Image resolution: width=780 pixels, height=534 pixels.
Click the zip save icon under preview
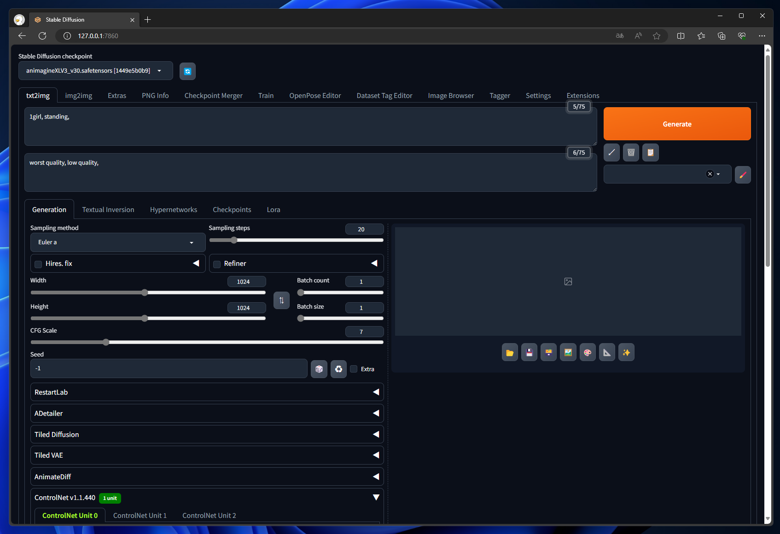pyautogui.click(x=548, y=352)
